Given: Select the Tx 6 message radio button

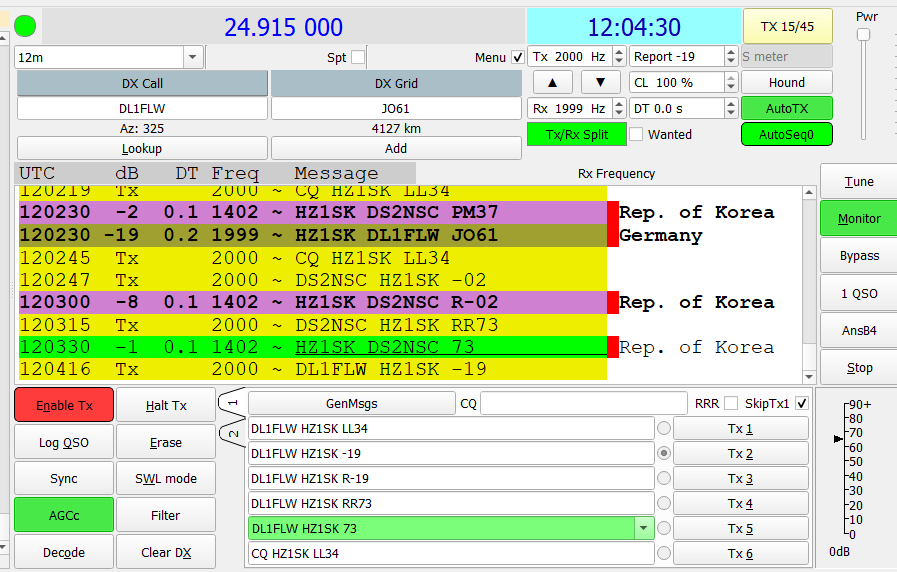Looking at the screenshot, I should coord(664,553).
